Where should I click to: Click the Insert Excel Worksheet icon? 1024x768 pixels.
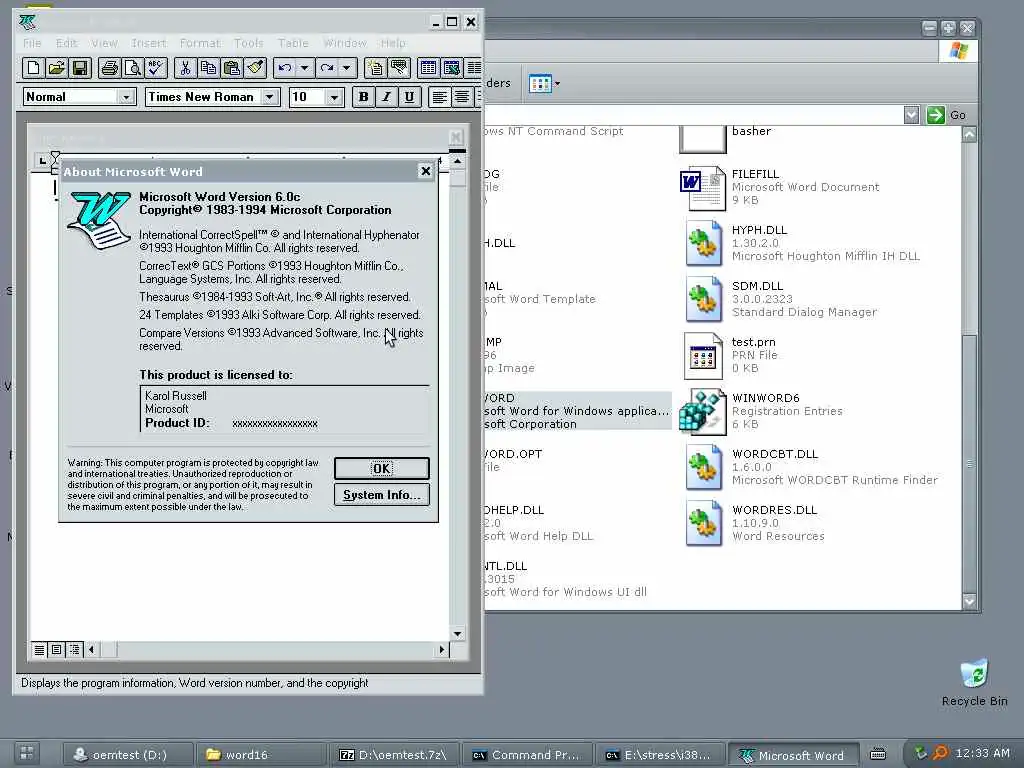pyautogui.click(x=452, y=68)
